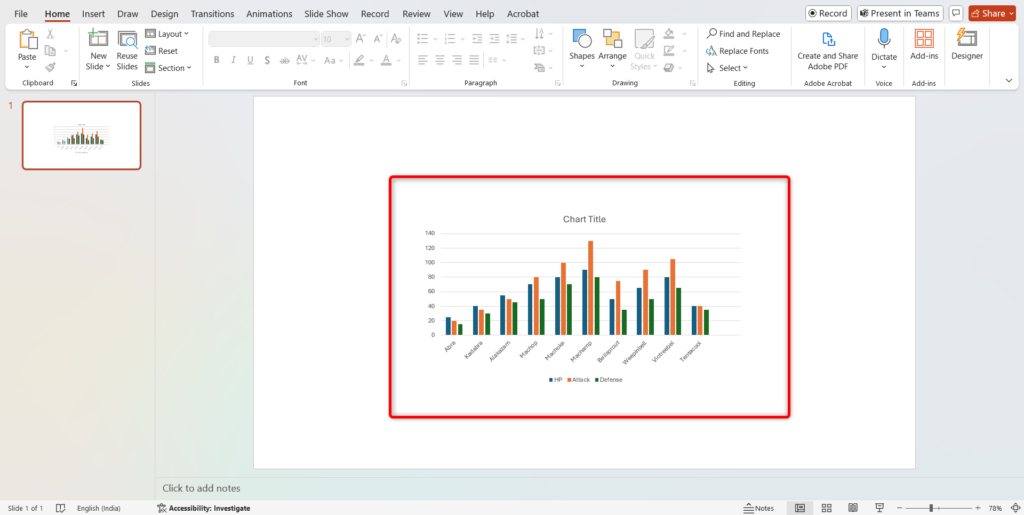This screenshot has width=1024, height=515.
Task: Click the Add-ins icon
Action: [x=924, y=39]
